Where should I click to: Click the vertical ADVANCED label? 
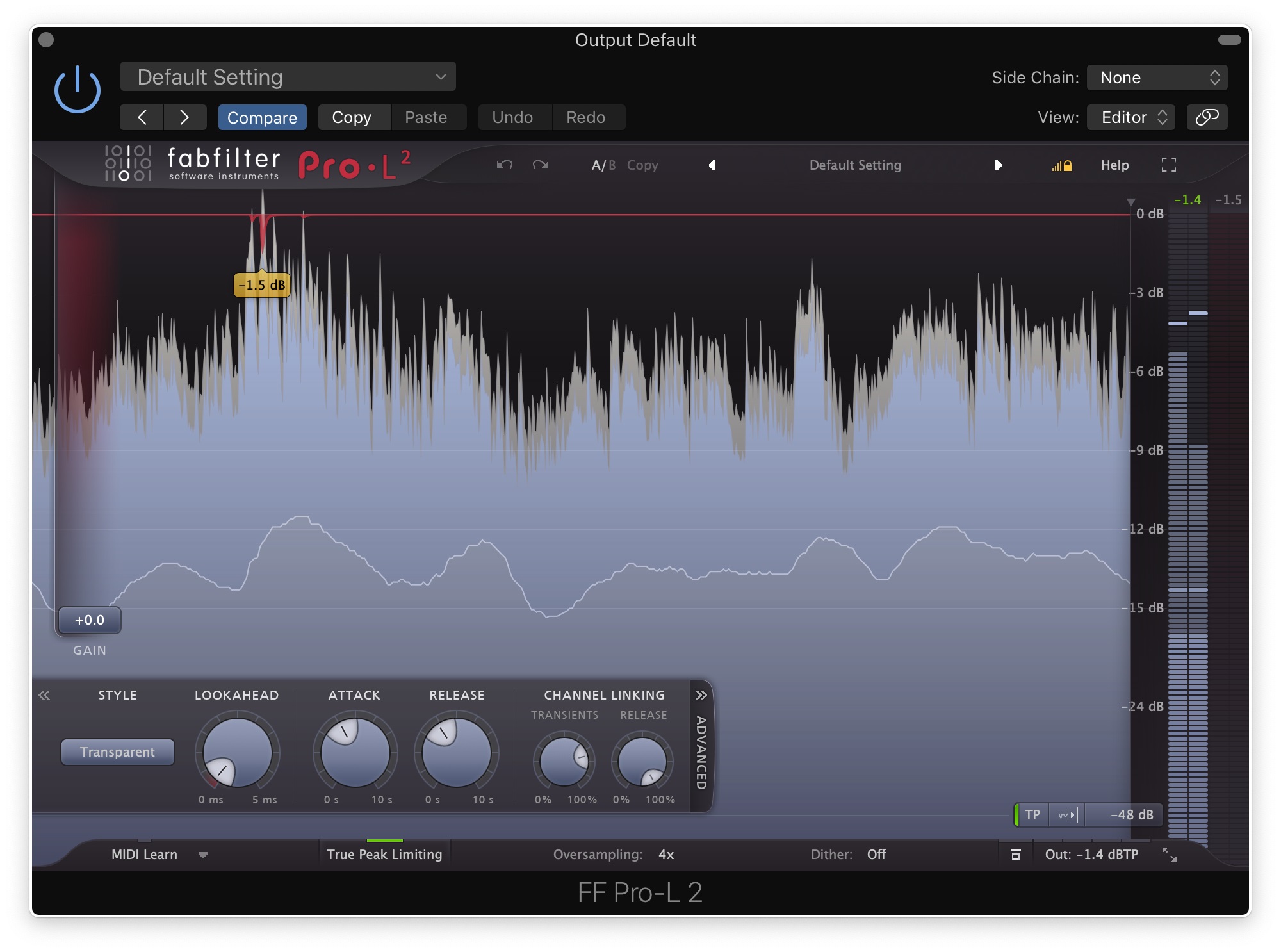coord(701,753)
